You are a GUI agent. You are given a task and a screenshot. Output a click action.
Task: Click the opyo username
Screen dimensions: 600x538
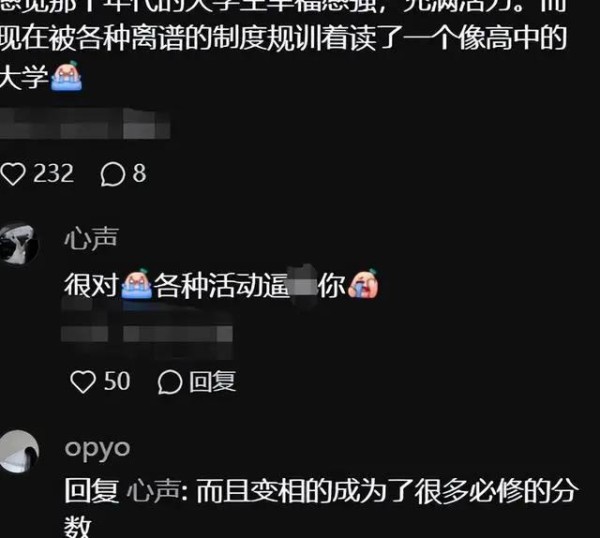click(x=97, y=450)
